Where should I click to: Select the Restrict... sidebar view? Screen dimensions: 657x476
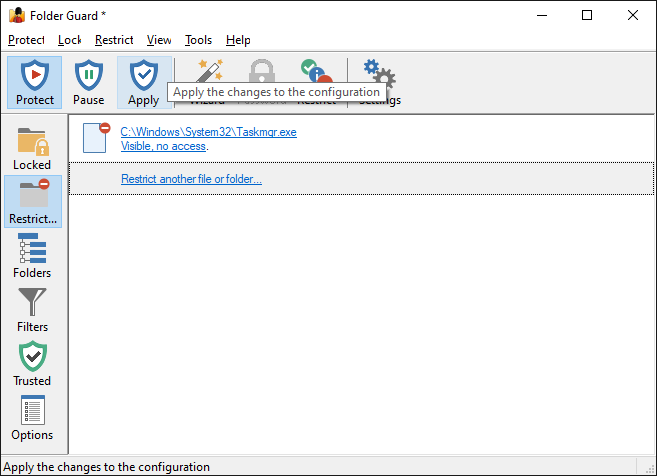tap(33, 202)
